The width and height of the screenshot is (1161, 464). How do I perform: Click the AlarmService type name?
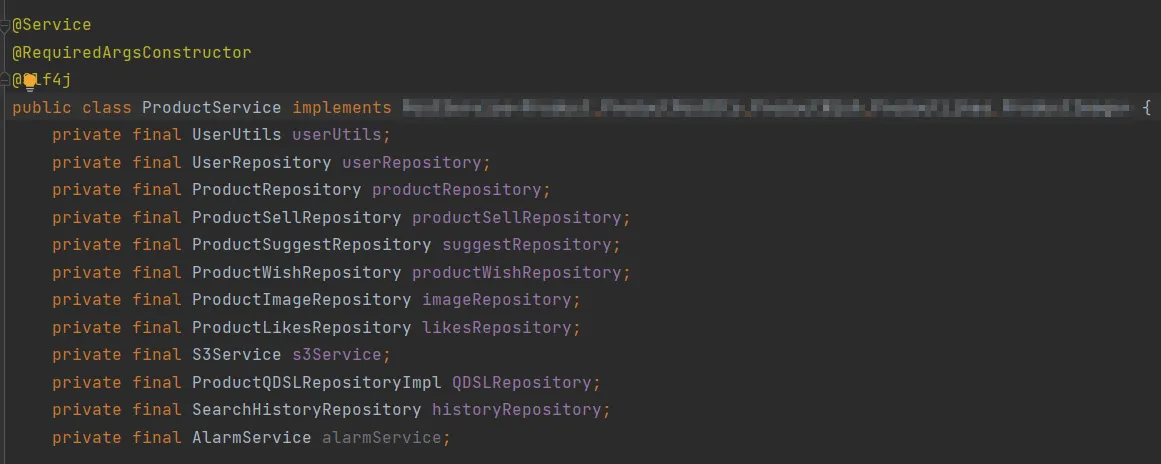pos(251,437)
